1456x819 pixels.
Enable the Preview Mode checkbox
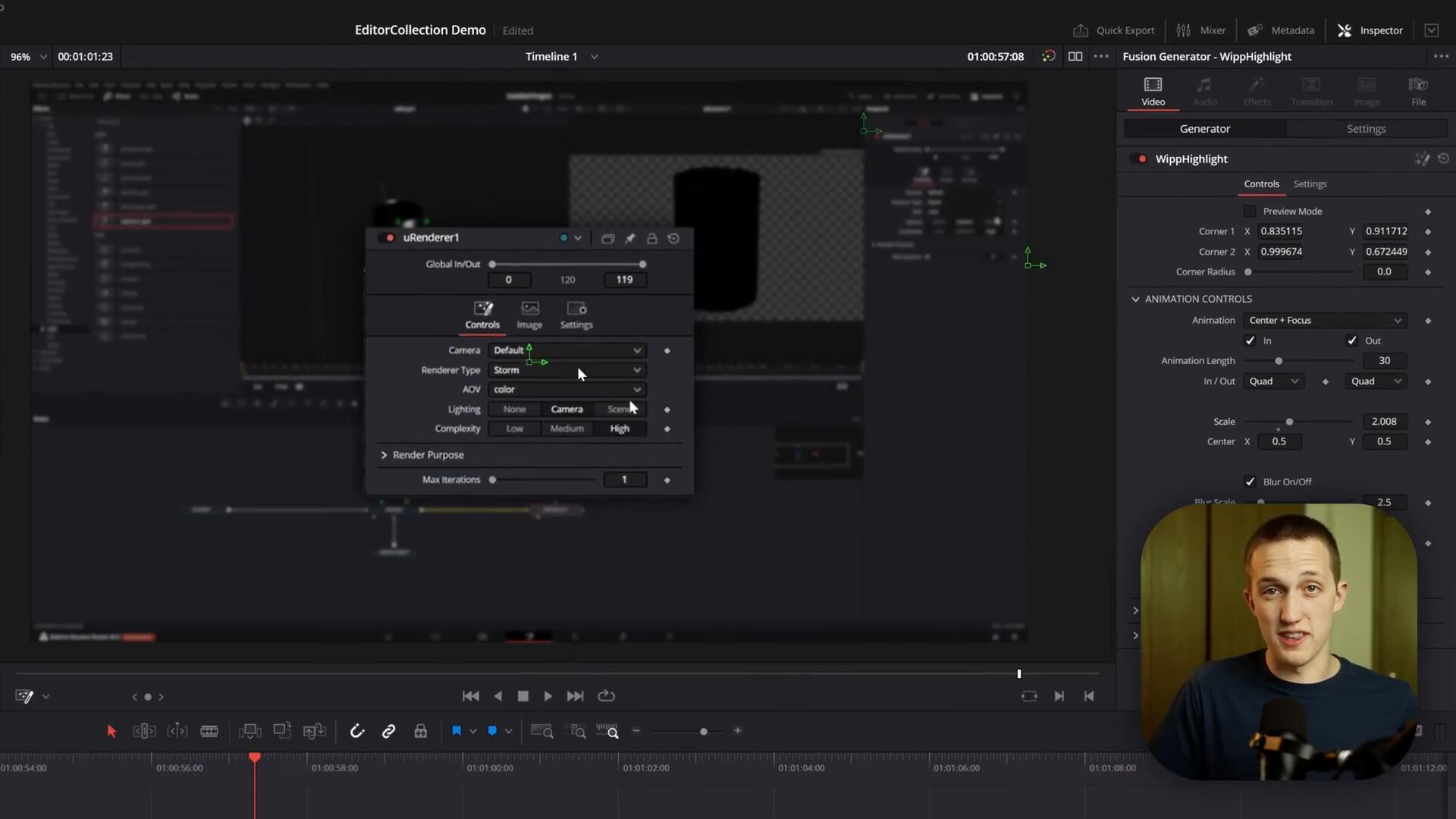click(x=1250, y=211)
